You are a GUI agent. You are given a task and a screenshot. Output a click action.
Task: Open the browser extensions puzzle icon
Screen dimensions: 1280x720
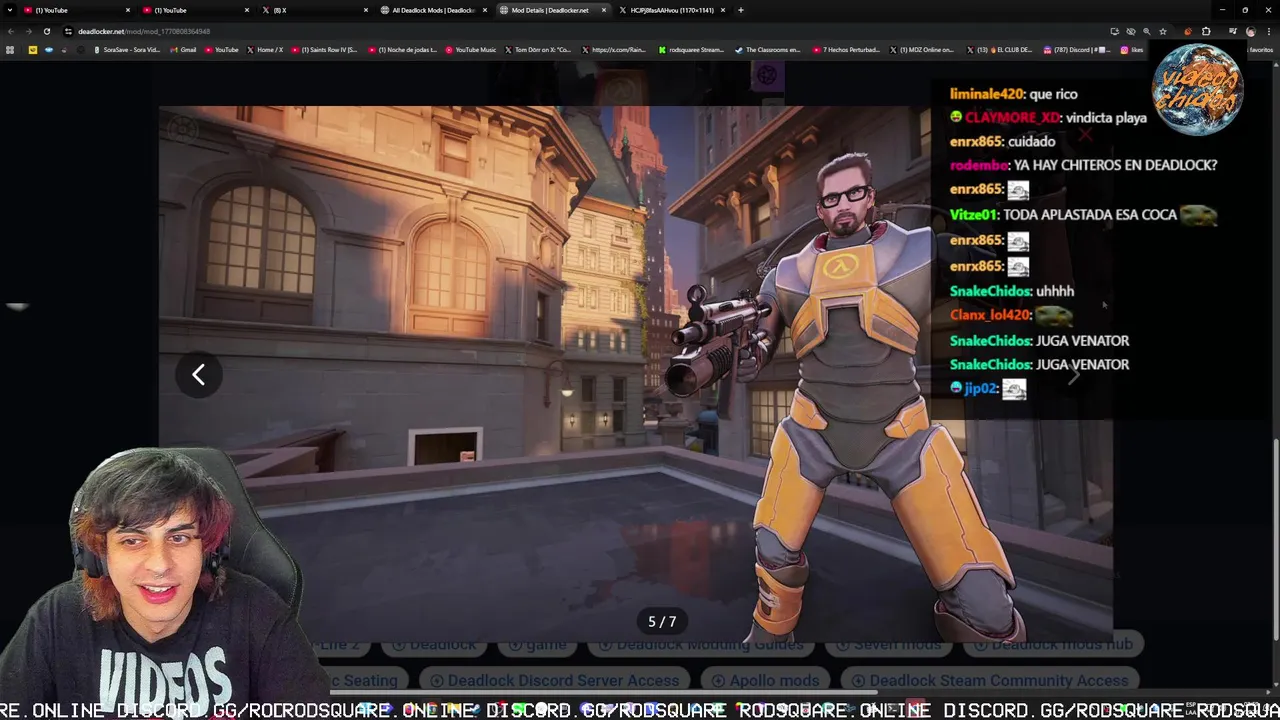[1206, 31]
